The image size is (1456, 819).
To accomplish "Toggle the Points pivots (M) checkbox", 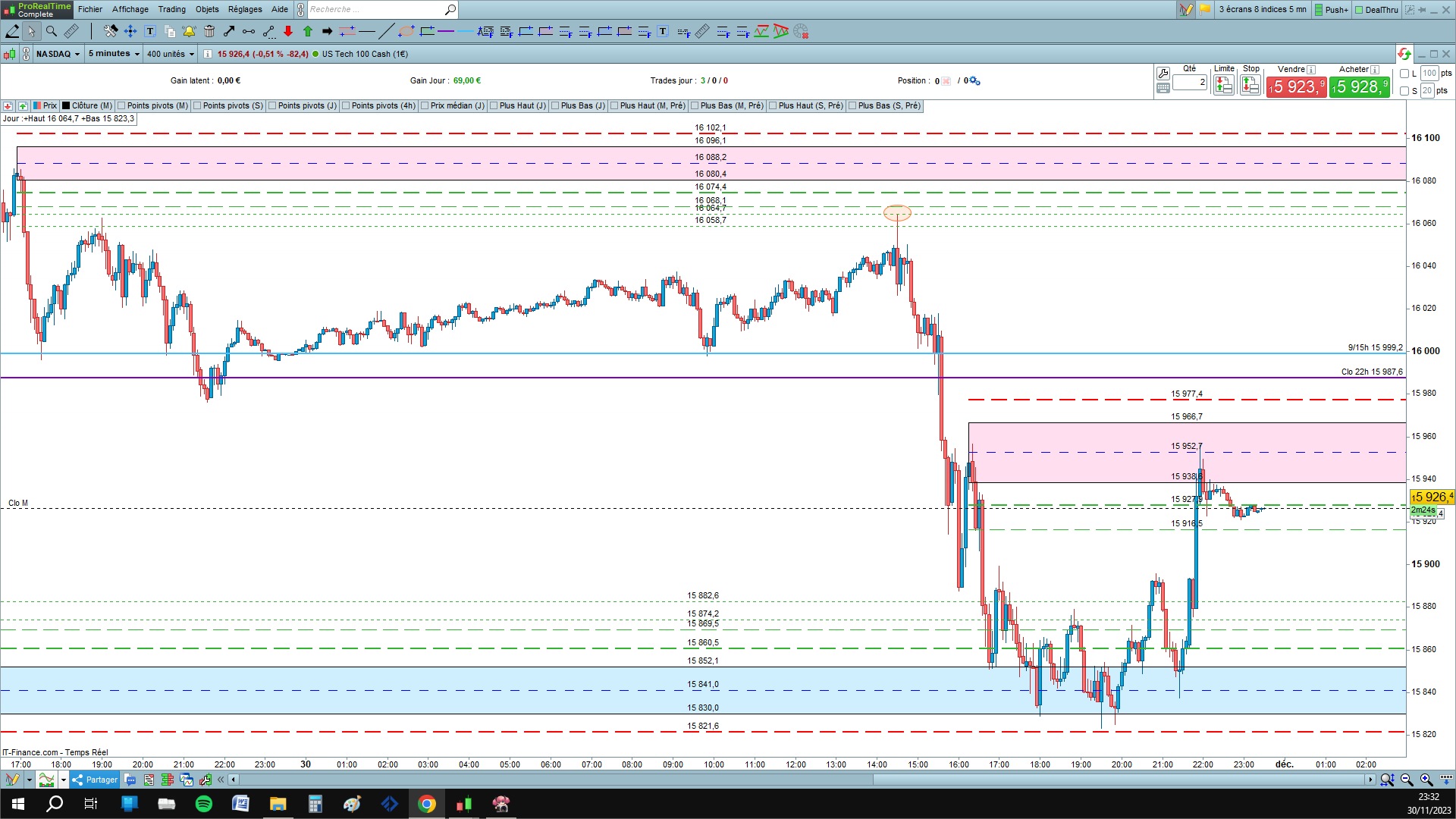I will coord(121,105).
